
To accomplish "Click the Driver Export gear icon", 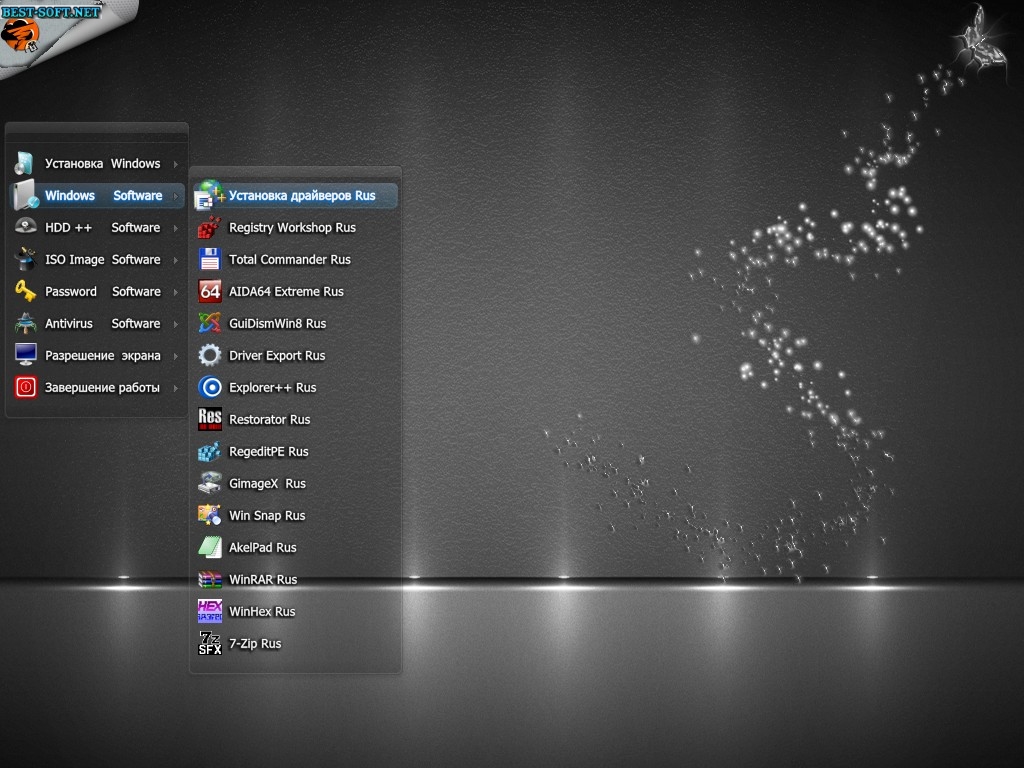I will [210, 355].
